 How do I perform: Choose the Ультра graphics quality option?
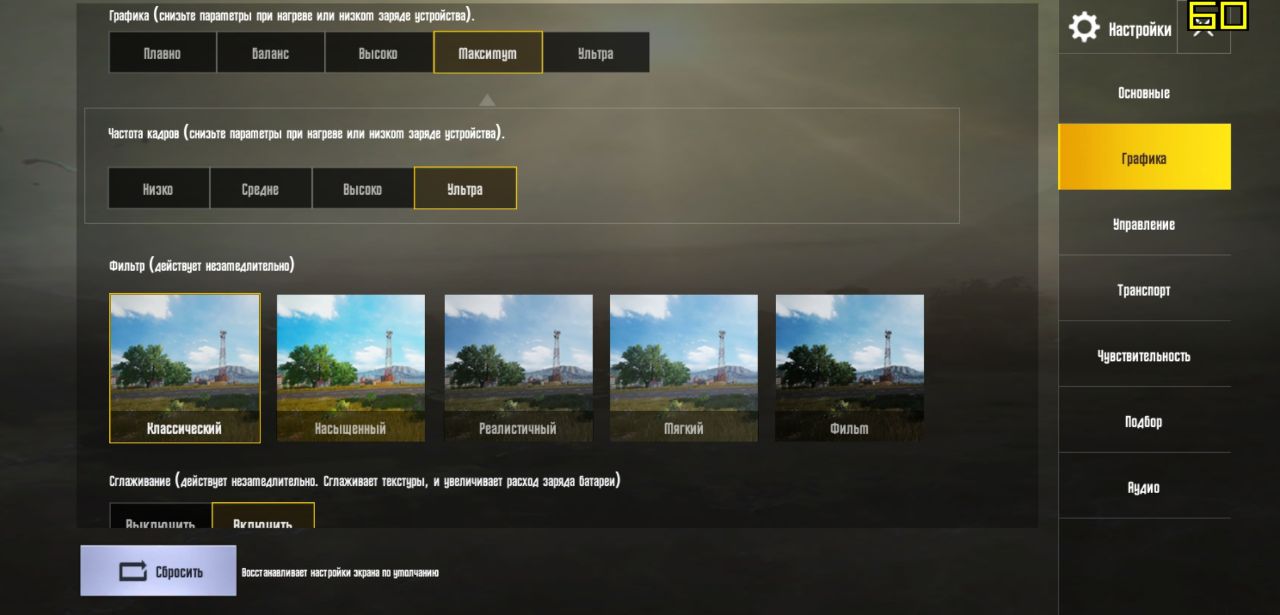point(596,53)
